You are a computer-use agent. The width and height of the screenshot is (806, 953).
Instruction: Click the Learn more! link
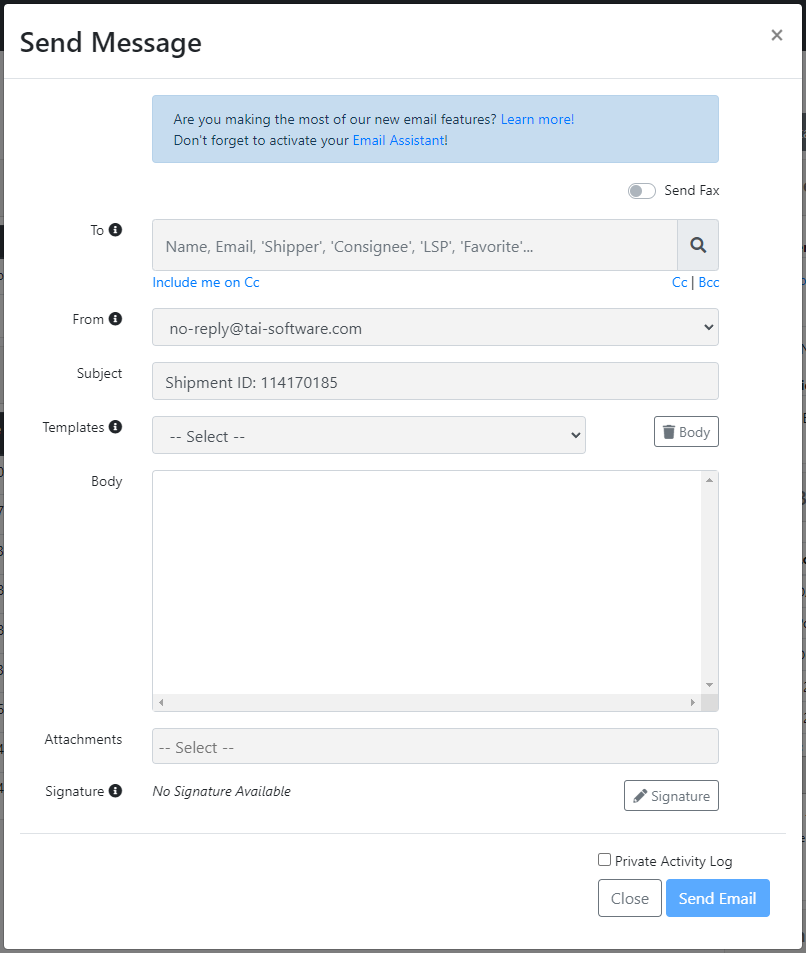[537, 119]
